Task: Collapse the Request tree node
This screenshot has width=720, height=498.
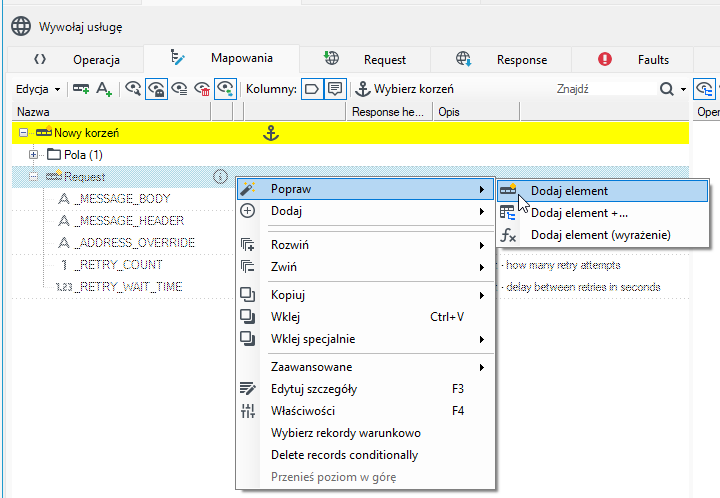Action: point(33,177)
